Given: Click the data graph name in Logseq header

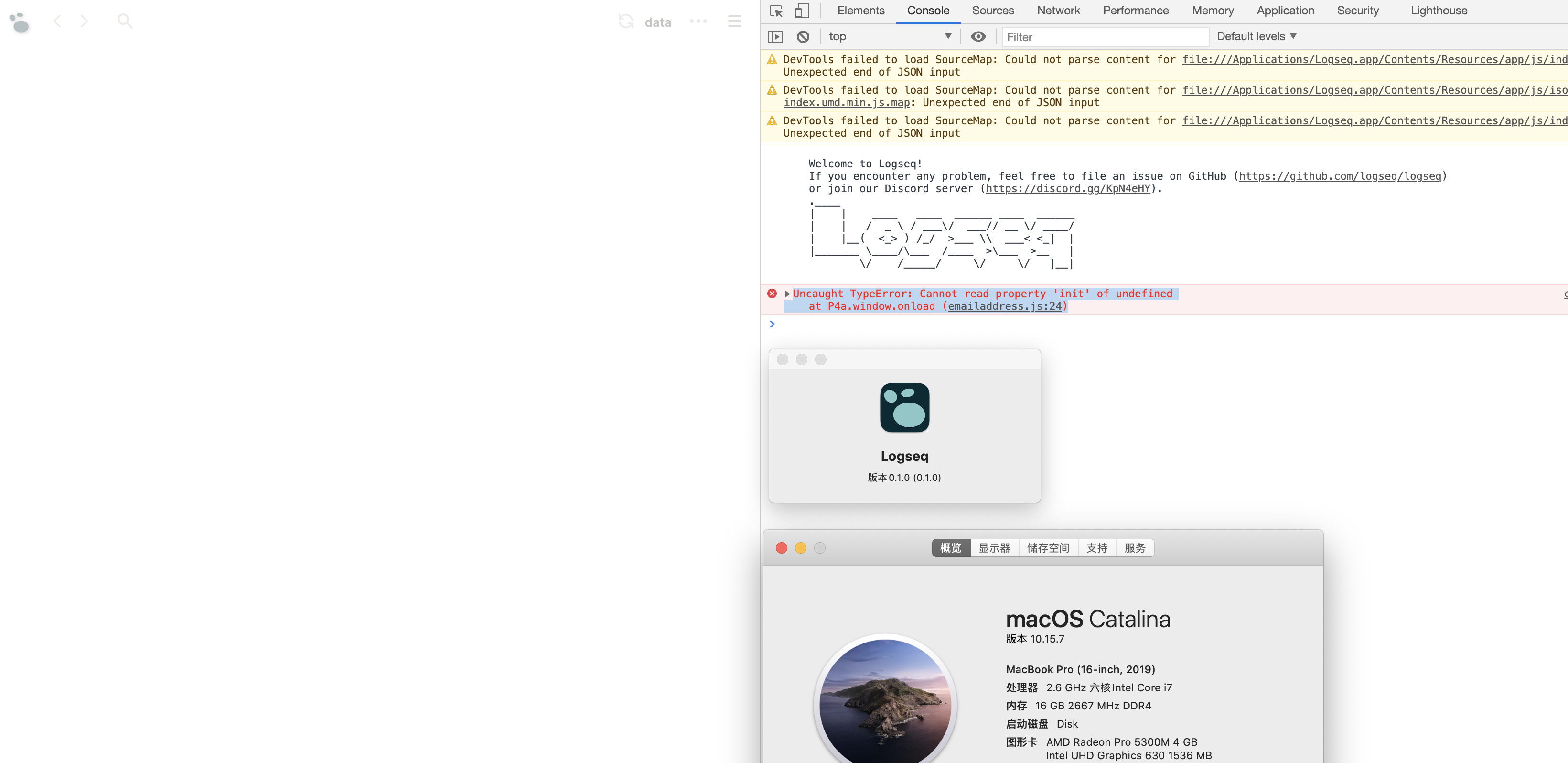Looking at the screenshot, I should point(658,22).
